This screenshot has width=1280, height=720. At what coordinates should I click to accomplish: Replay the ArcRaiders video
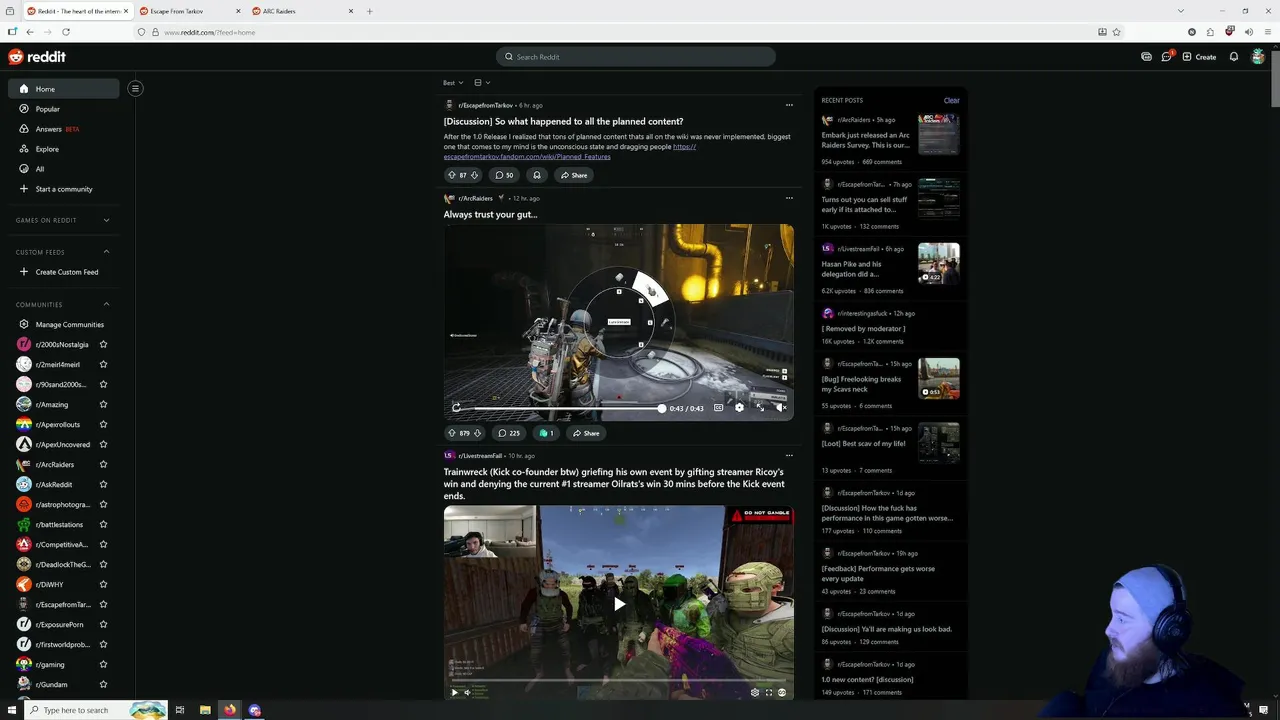tap(456, 408)
